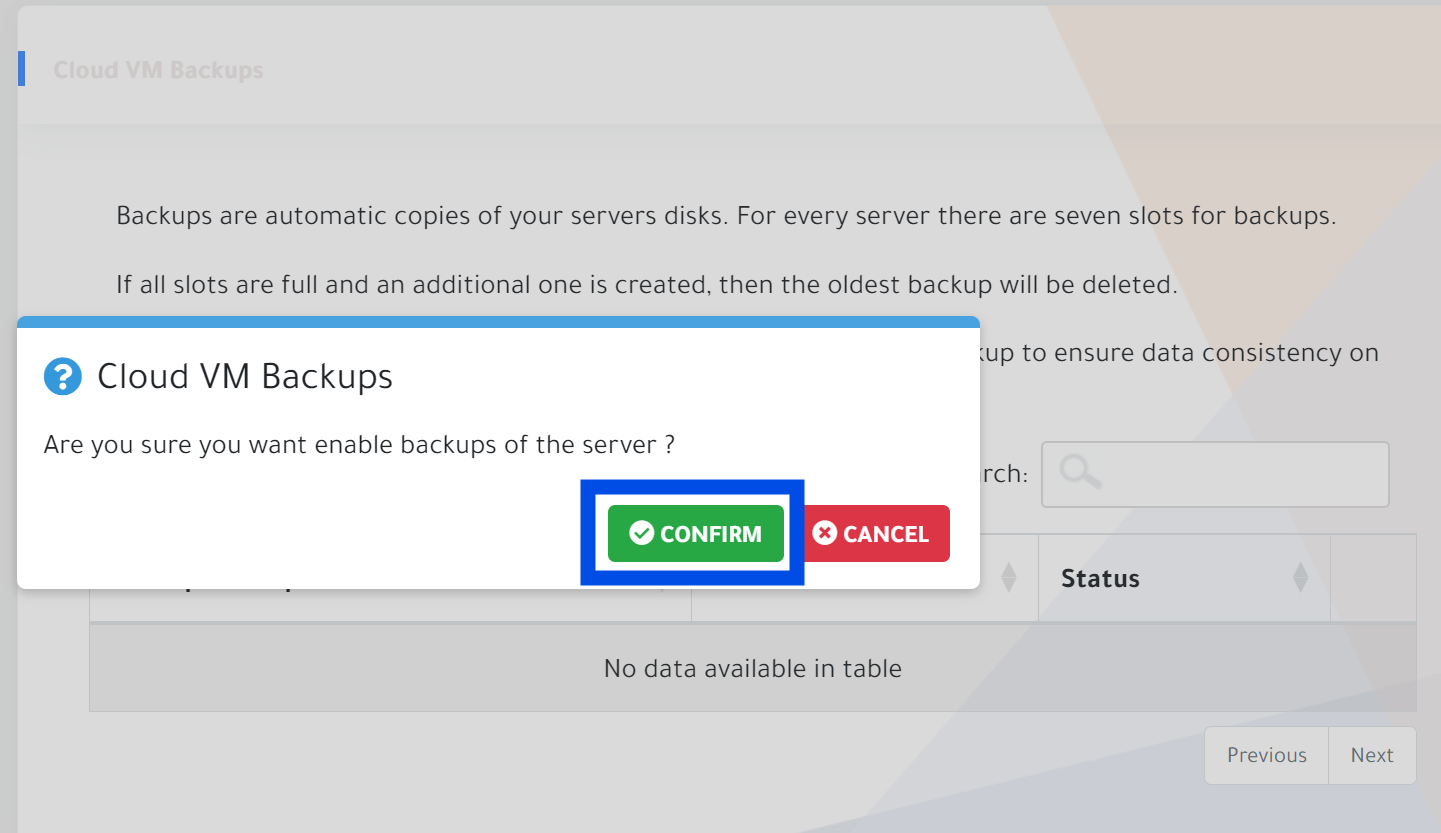
Task: Click the blue question mark dialog icon
Action: 62,377
